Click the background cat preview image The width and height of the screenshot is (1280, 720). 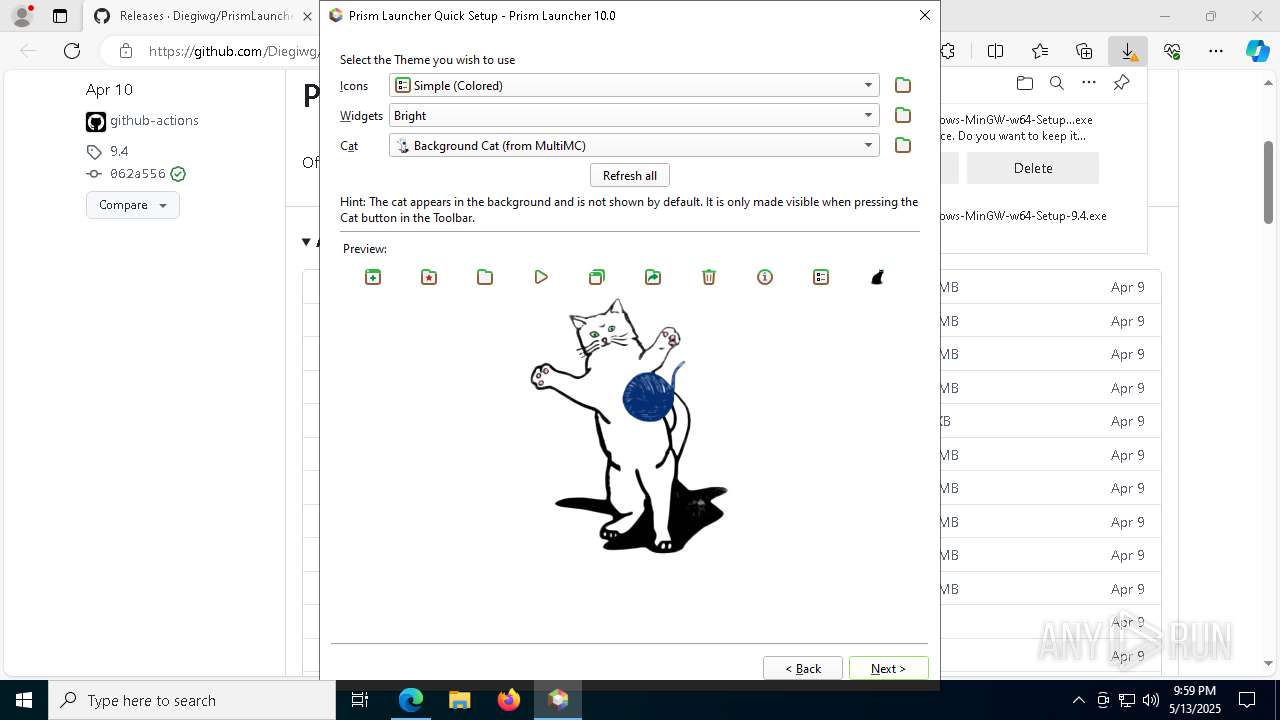coord(629,426)
